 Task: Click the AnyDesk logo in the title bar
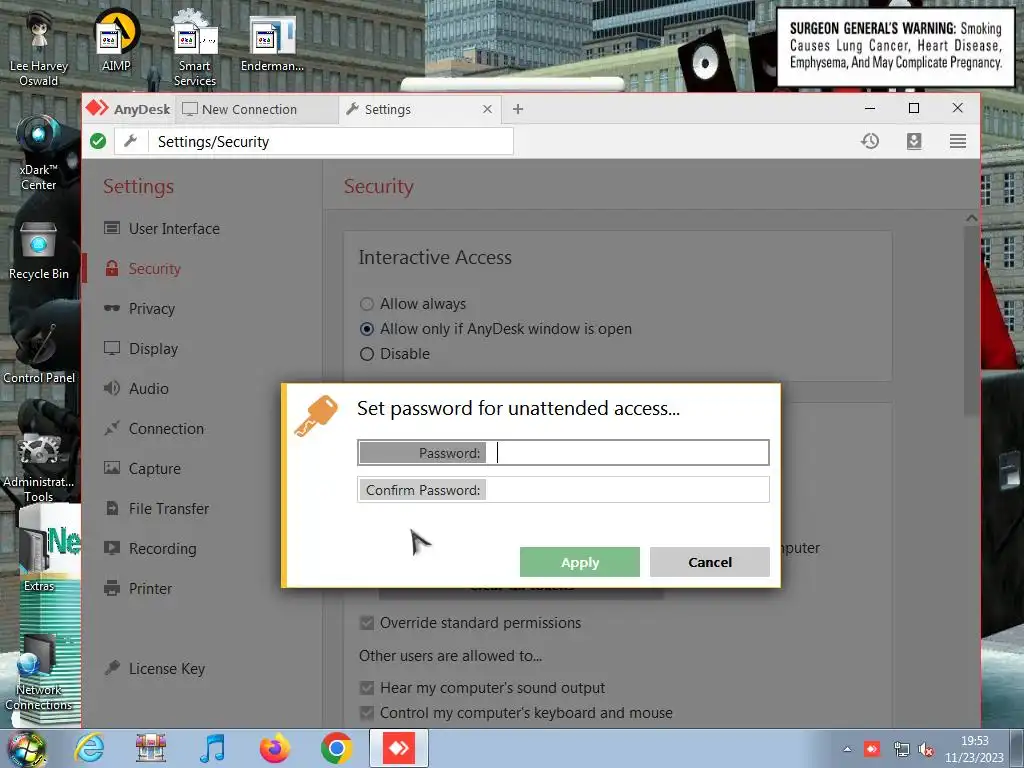[97, 108]
